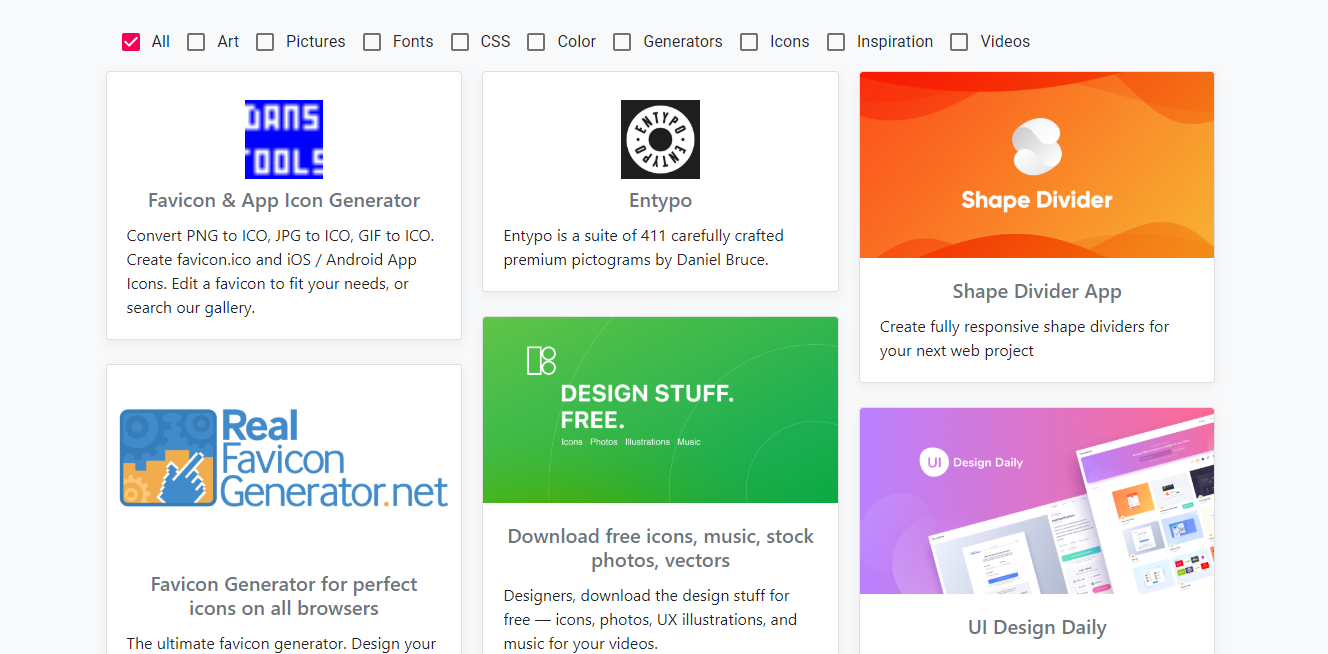Viewport: 1328px width, 654px height.
Task: Click the Entypo circular logo
Action: (x=660, y=139)
